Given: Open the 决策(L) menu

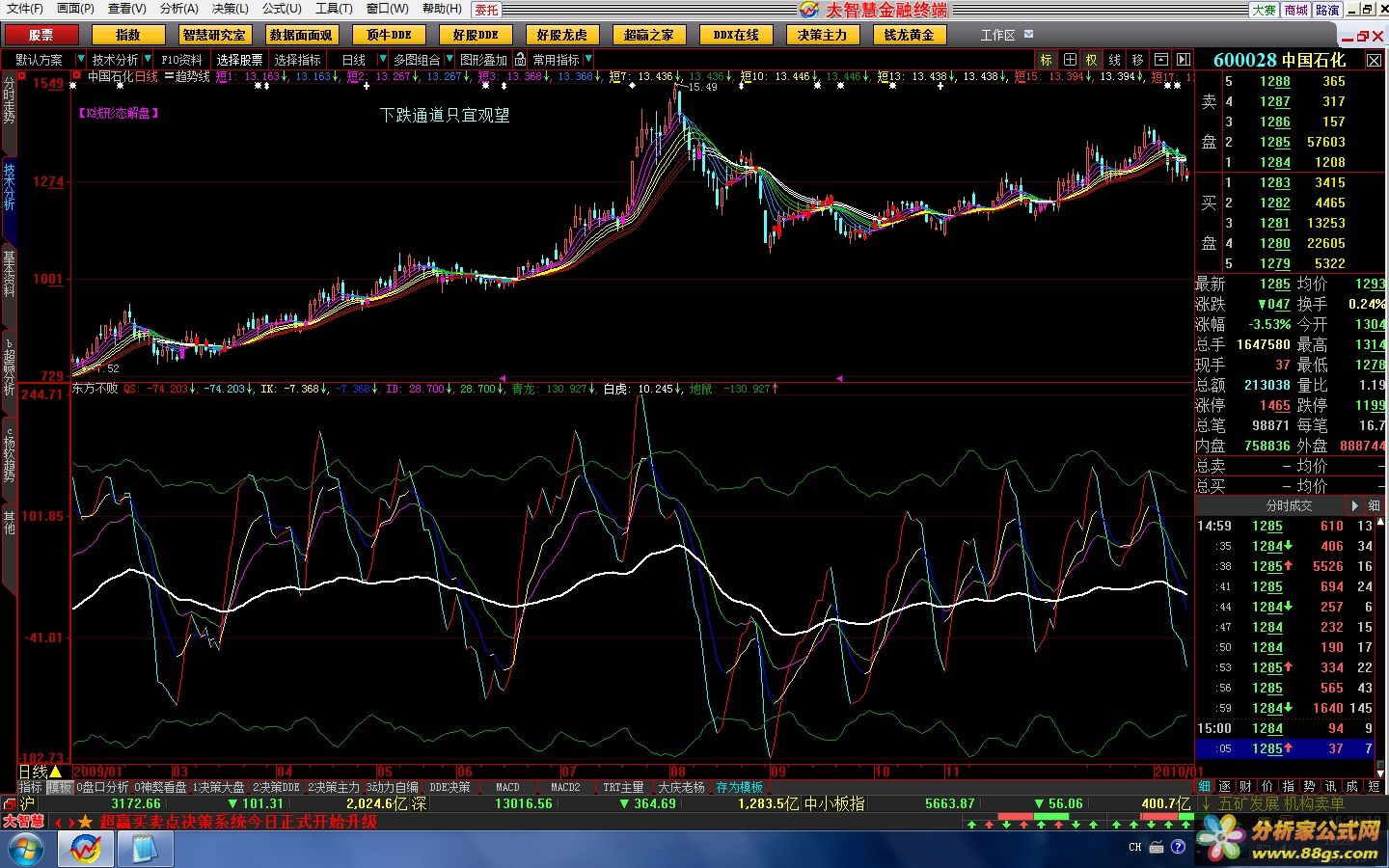Looking at the screenshot, I should pos(230,9).
